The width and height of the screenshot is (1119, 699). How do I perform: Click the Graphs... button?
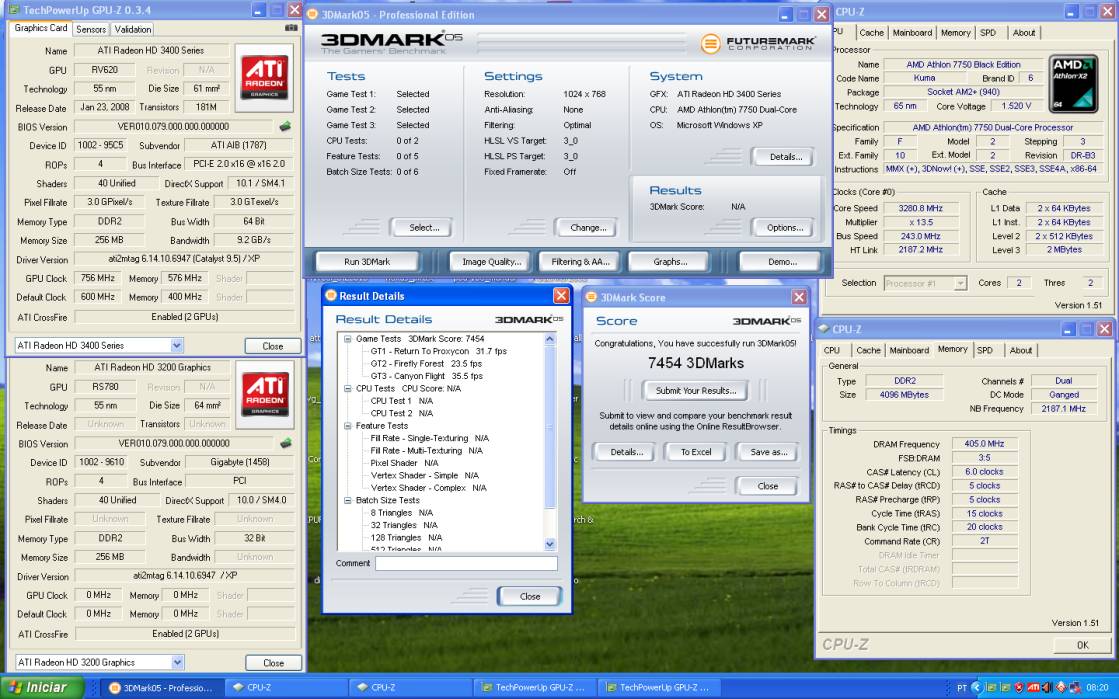pos(669,262)
